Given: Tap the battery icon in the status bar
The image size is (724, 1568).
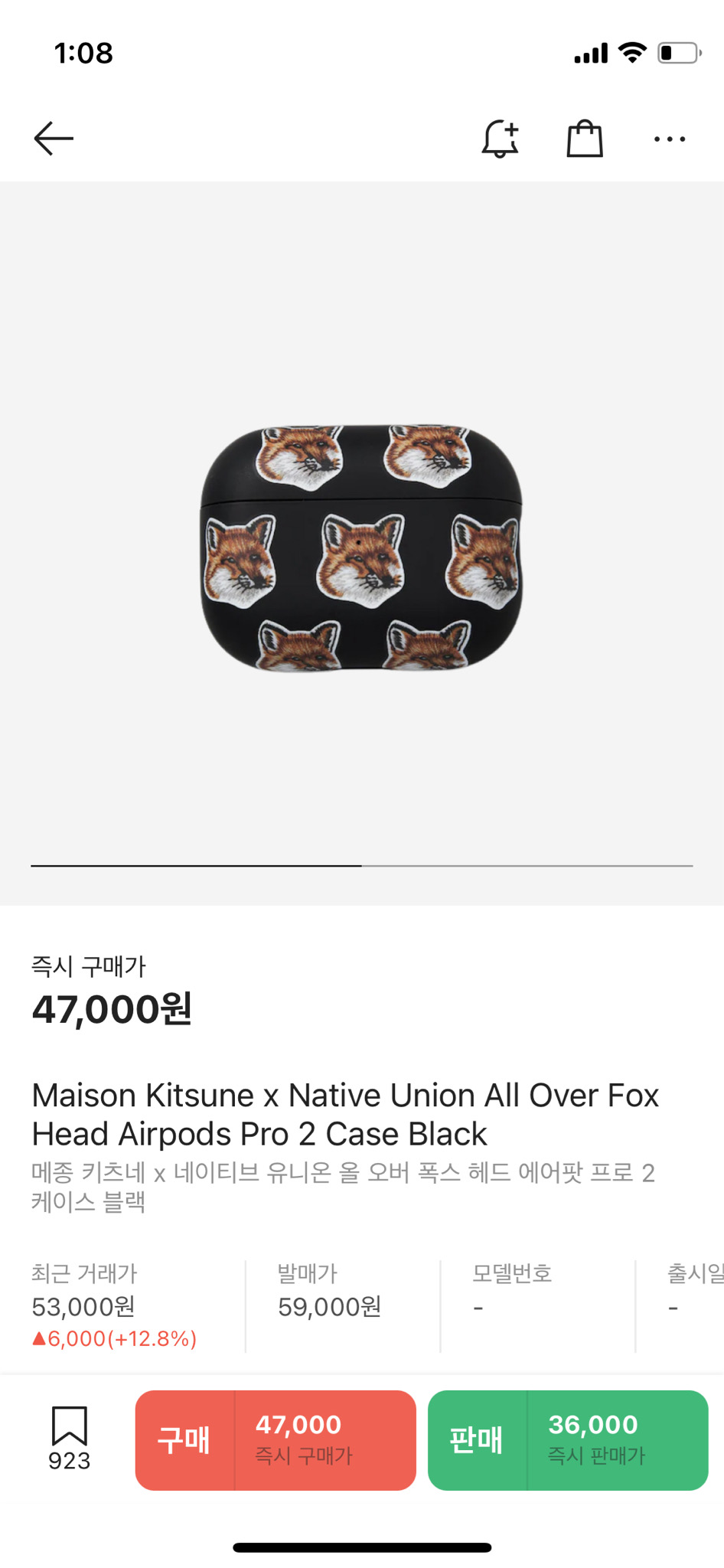Looking at the screenshot, I should click(x=679, y=53).
